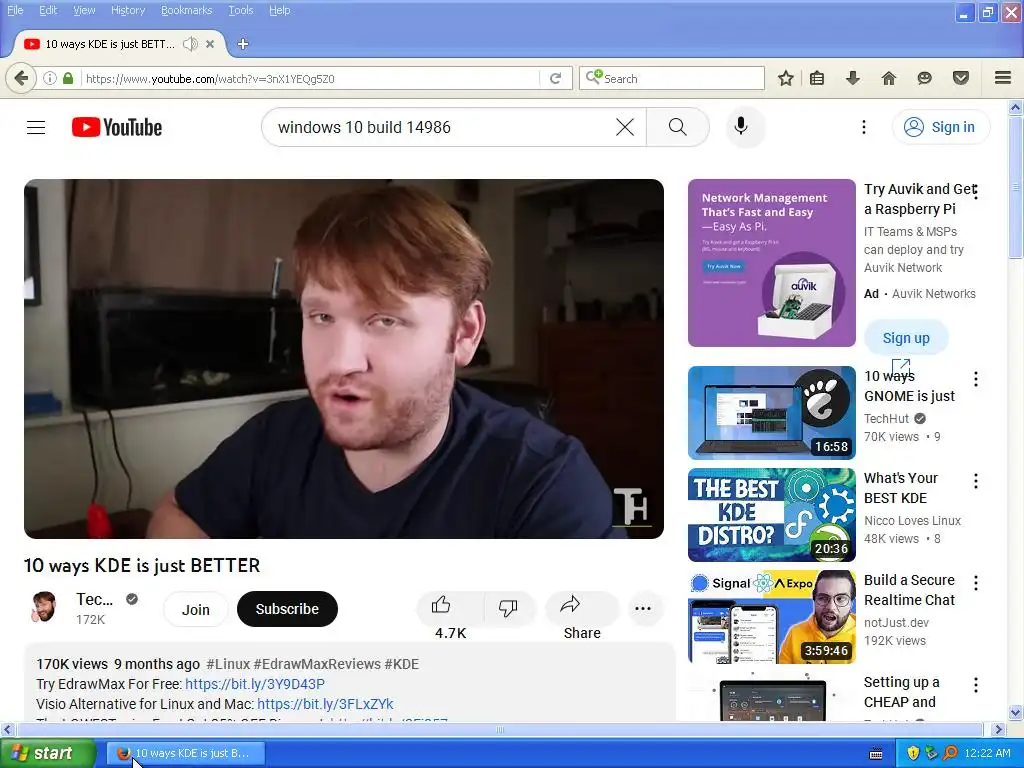This screenshot has height=768, width=1024.
Task: Open TechHut channel avatar
Action: click(44, 608)
